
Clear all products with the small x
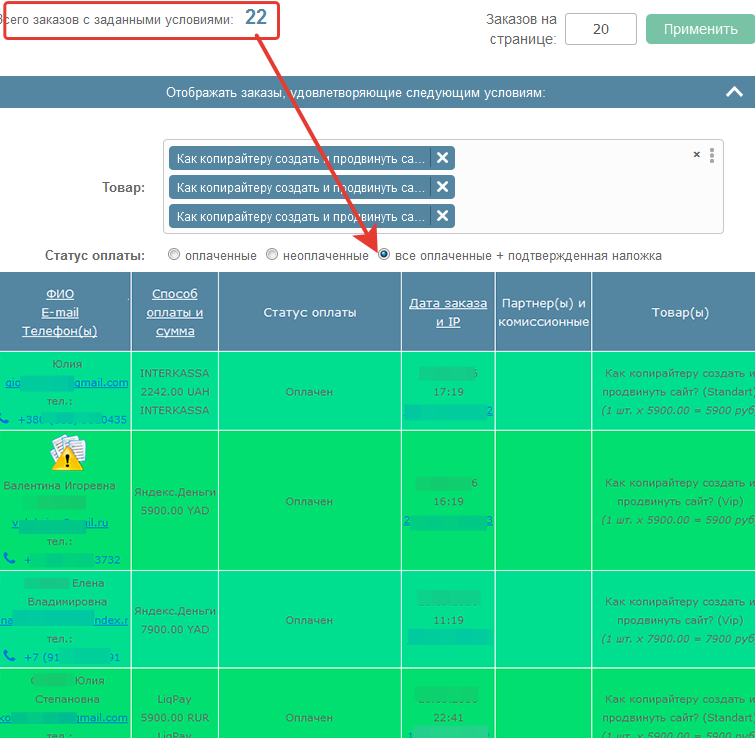pyautogui.click(x=697, y=155)
